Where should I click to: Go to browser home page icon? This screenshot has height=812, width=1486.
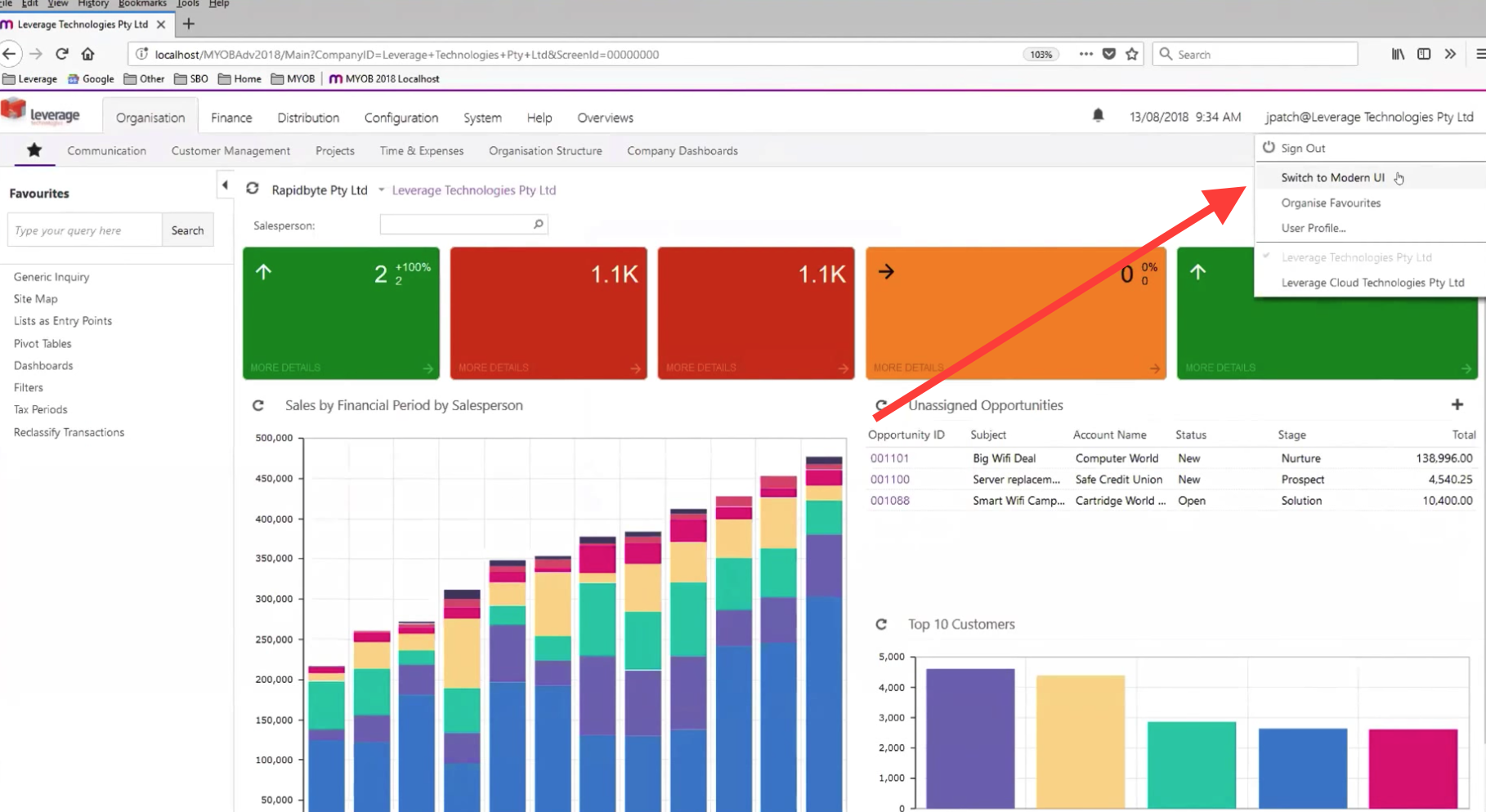tap(87, 54)
